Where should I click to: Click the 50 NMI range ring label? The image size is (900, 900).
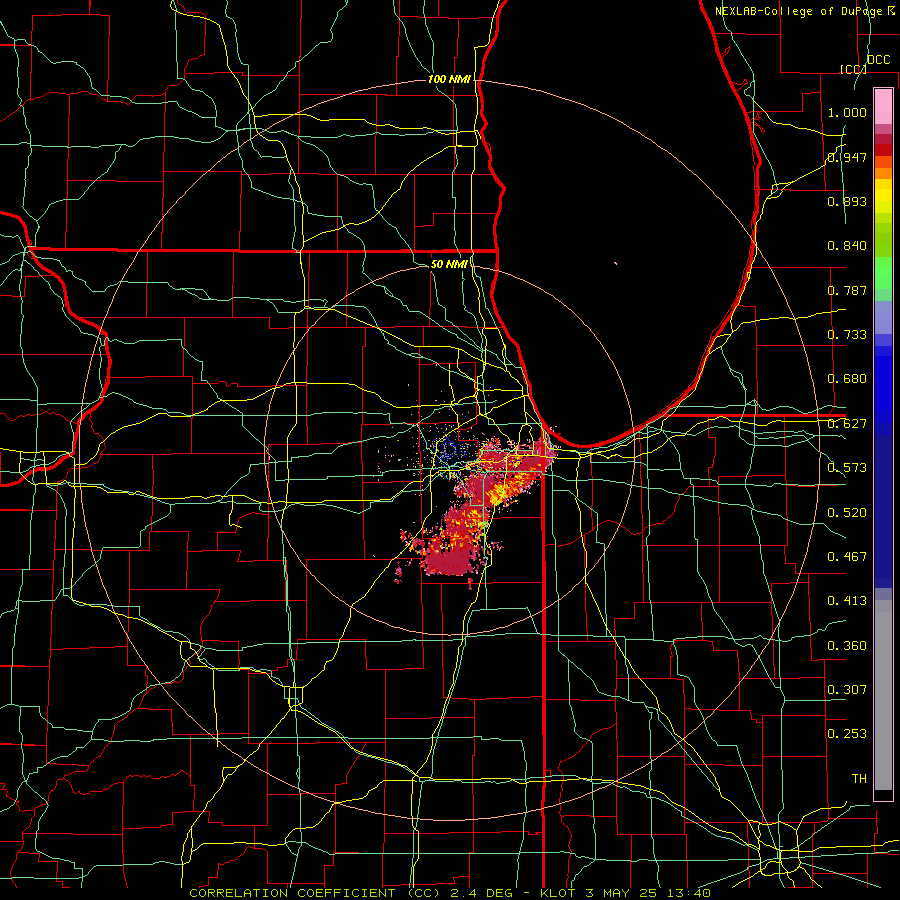(449, 264)
